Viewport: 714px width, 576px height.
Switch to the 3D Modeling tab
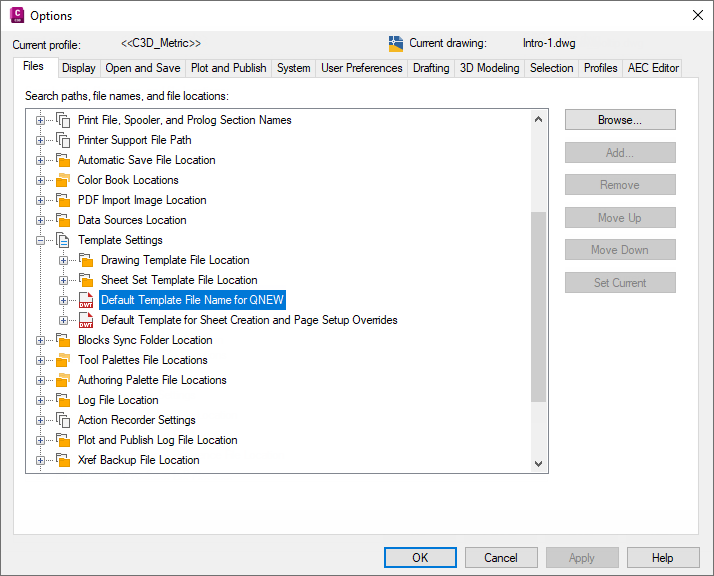[x=490, y=68]
